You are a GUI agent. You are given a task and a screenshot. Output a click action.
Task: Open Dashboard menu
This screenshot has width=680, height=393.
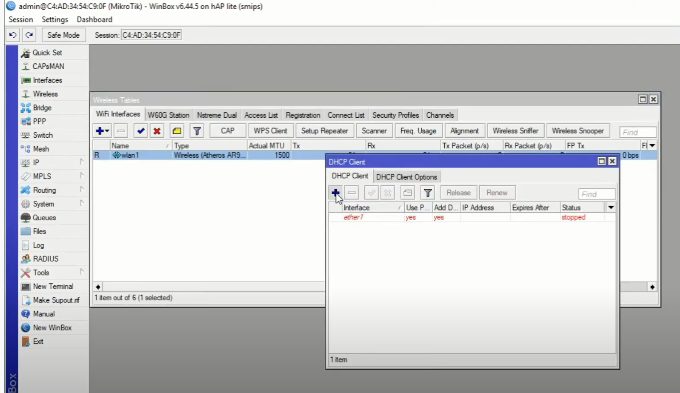pyautogui.click(x=95, y=20)
